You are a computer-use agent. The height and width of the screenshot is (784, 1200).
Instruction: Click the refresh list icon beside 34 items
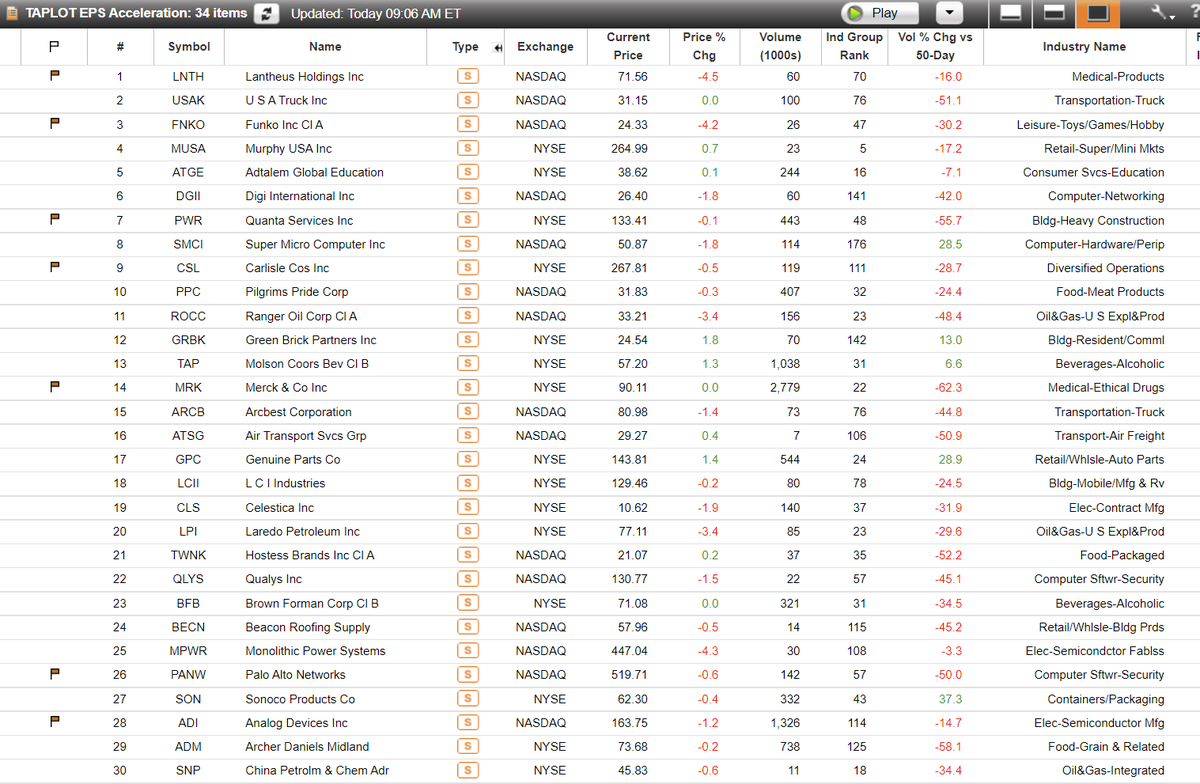pos(266,13)
